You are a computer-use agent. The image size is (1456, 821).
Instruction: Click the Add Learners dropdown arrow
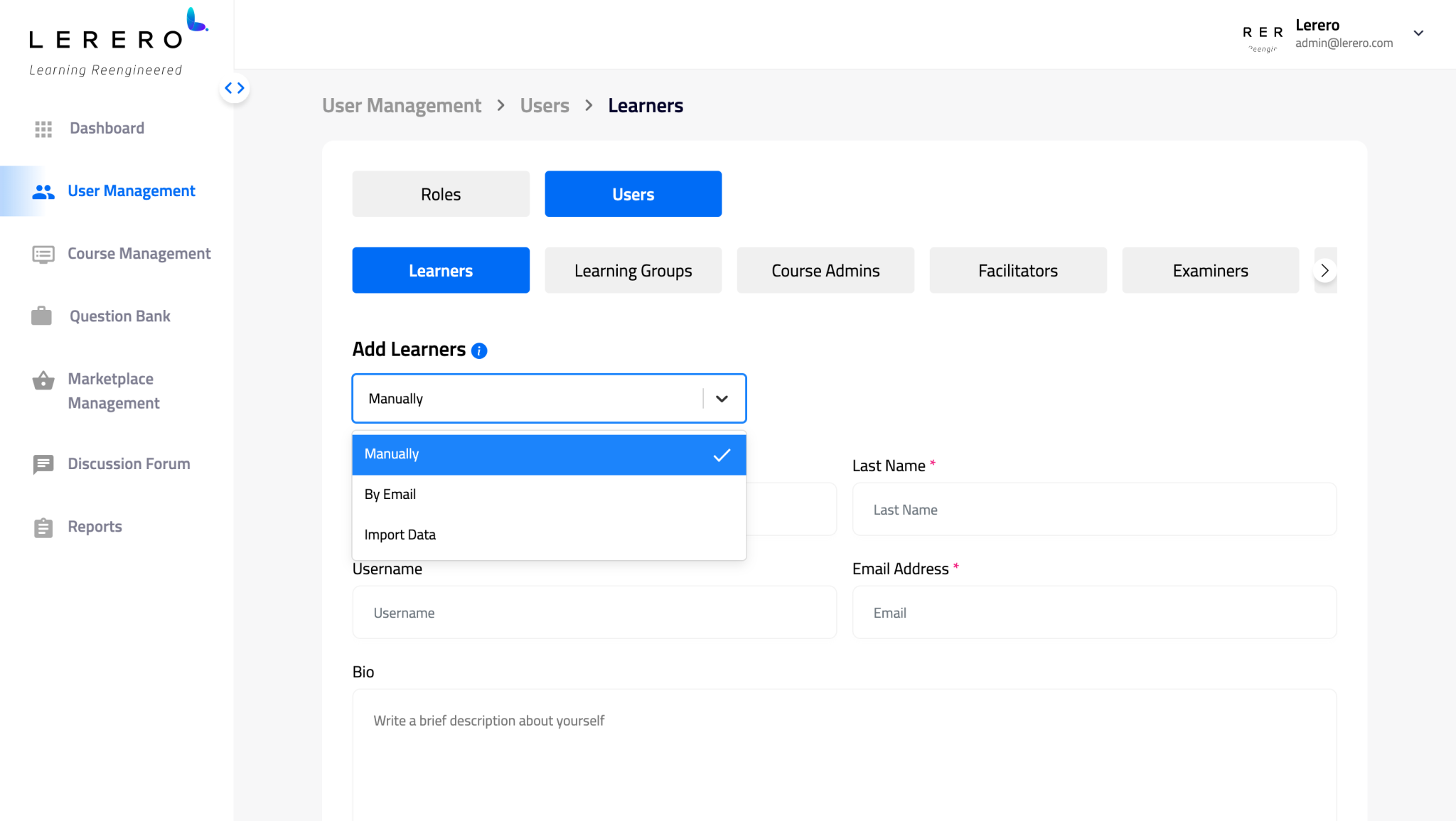tap(722, 399)
